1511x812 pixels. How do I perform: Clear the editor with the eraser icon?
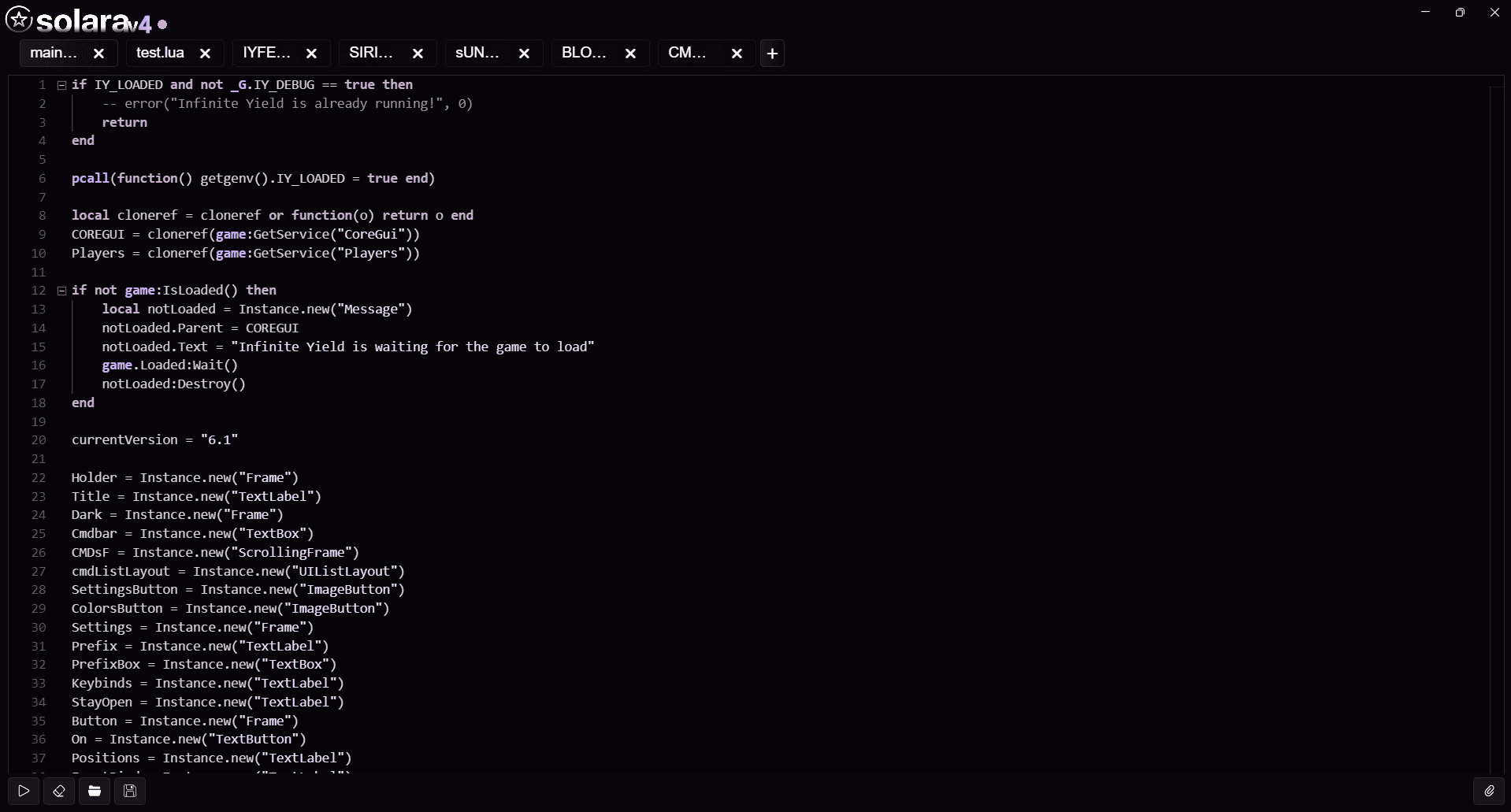59,791
